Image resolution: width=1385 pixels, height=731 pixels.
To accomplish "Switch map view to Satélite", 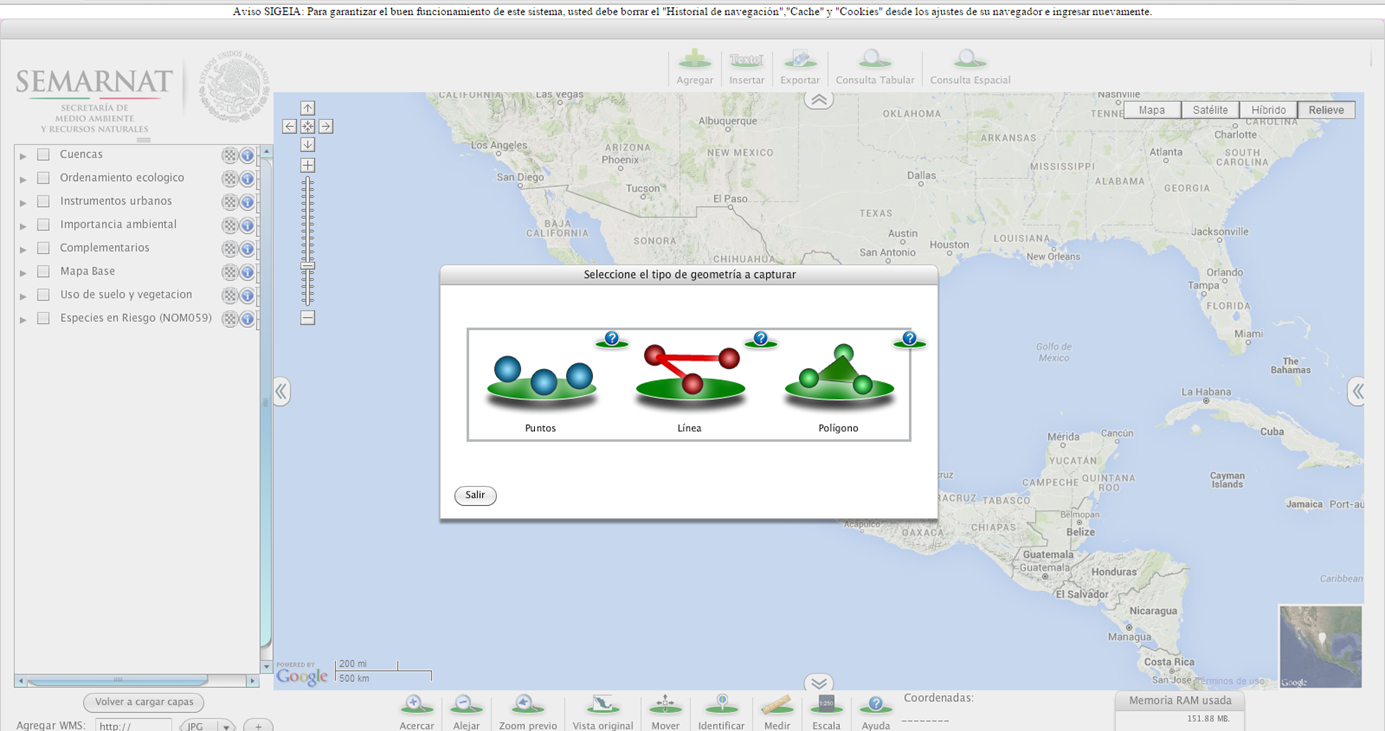I will 1210,110.
